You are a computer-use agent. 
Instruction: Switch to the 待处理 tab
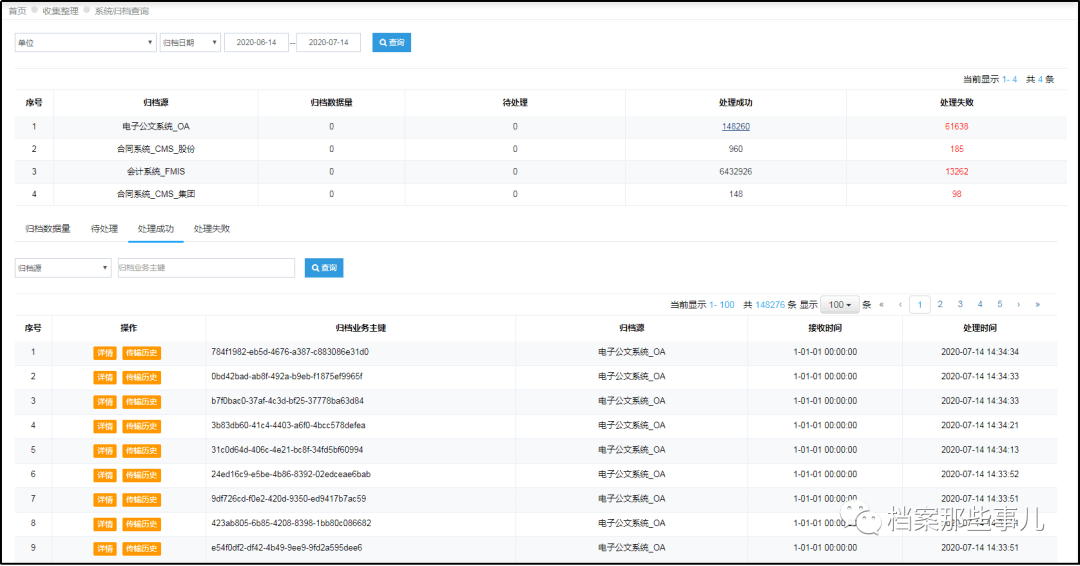pyautogui.click(x=104, y=229)
